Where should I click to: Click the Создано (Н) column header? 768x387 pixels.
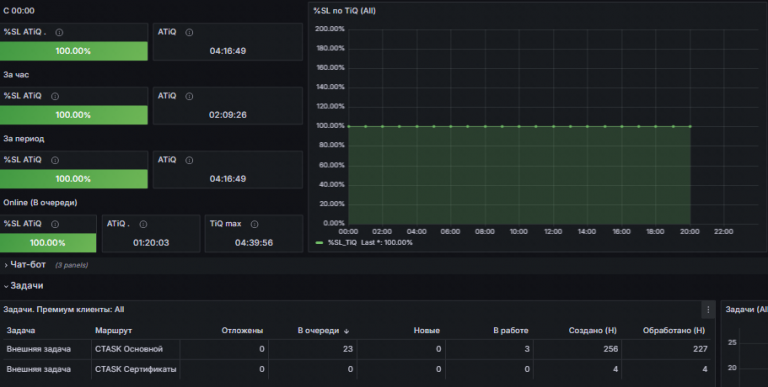click(x=593, y=331)
